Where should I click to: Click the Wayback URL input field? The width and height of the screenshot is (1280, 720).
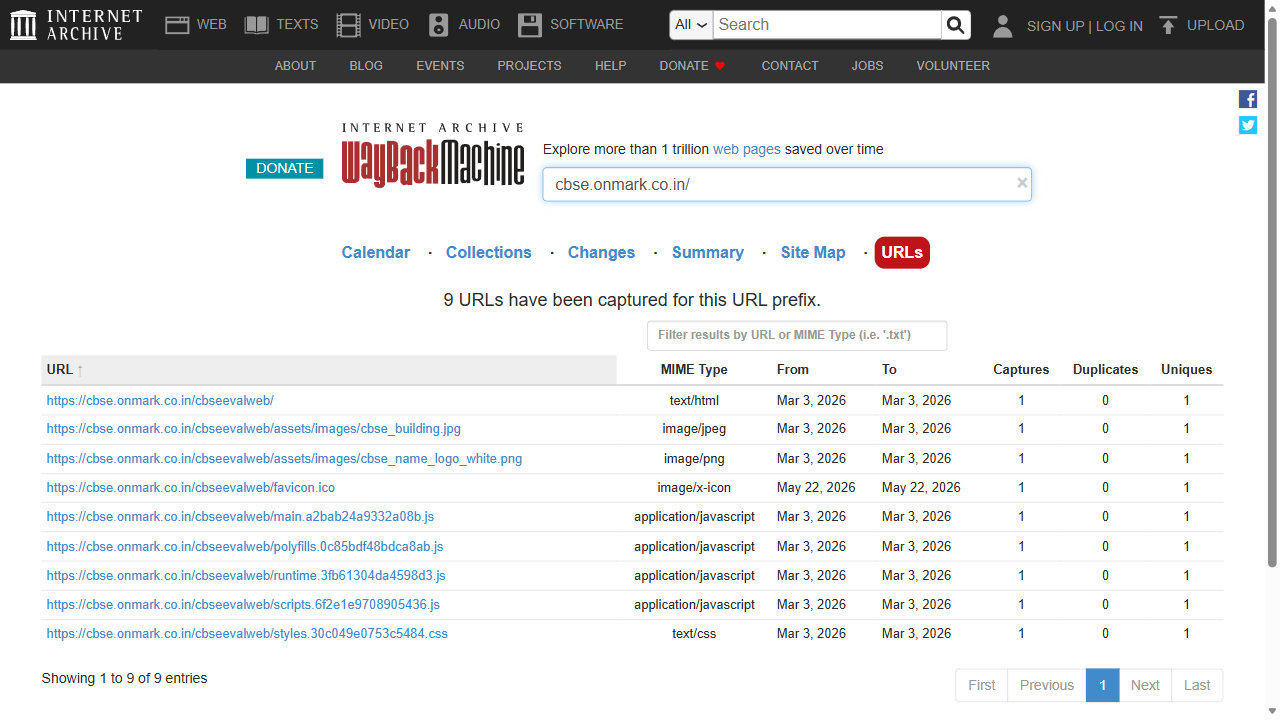tap(787, 184)
